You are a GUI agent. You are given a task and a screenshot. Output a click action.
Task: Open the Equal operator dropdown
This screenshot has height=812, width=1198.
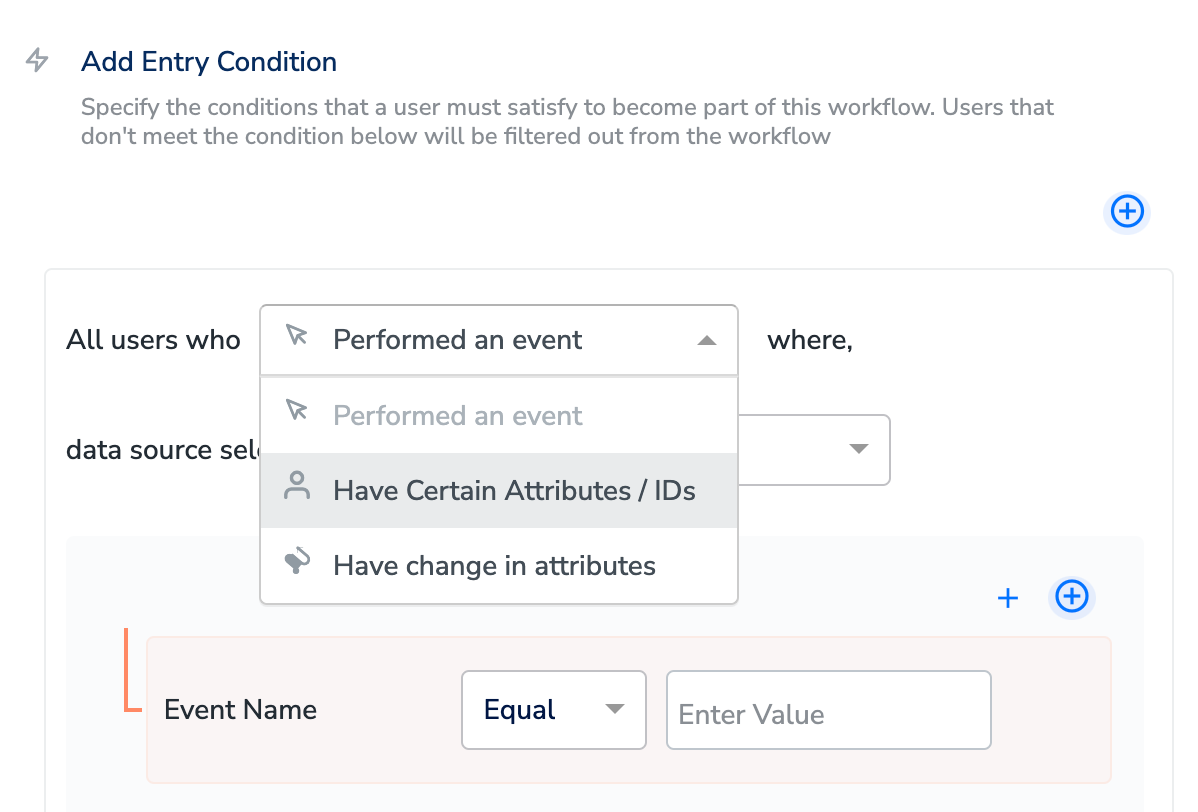pyautogui.click(x=553, y=710)
